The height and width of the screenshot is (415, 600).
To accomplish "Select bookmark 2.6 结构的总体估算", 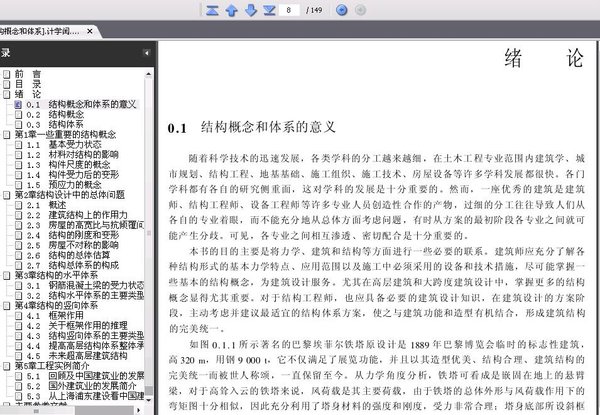I will pos(68,255).
